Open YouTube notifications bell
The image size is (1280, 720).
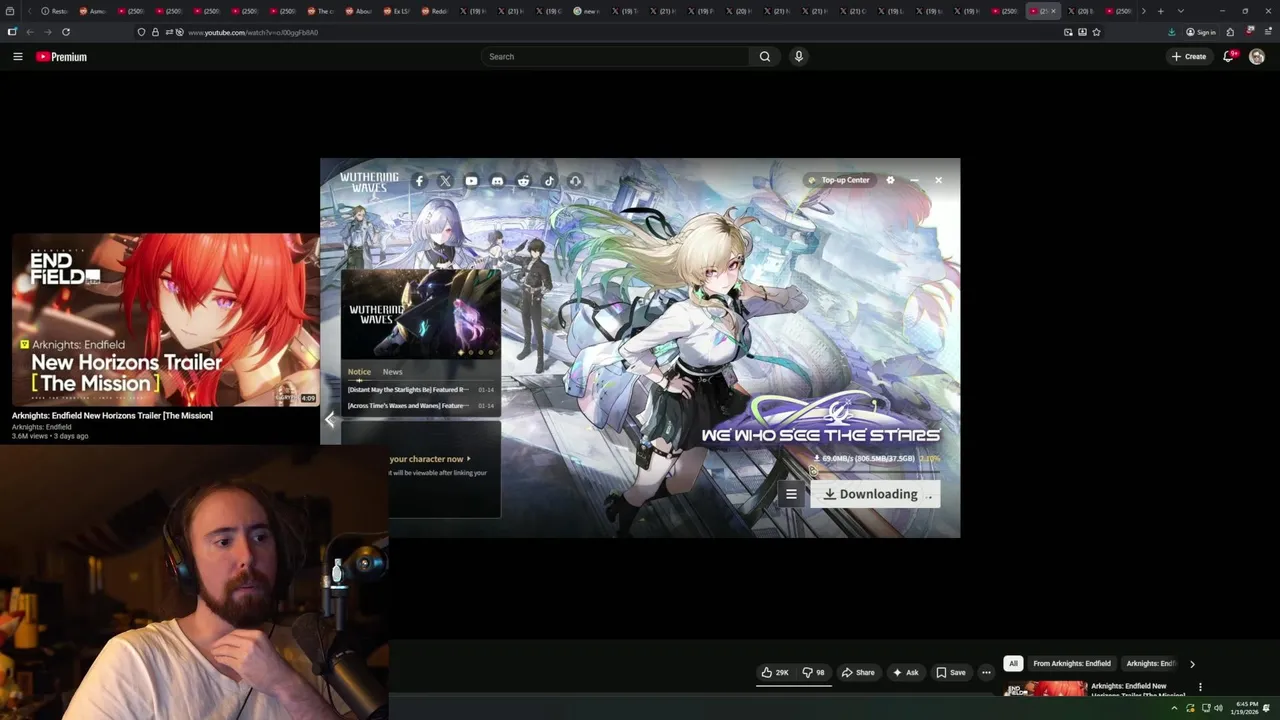coord(1229,57)
